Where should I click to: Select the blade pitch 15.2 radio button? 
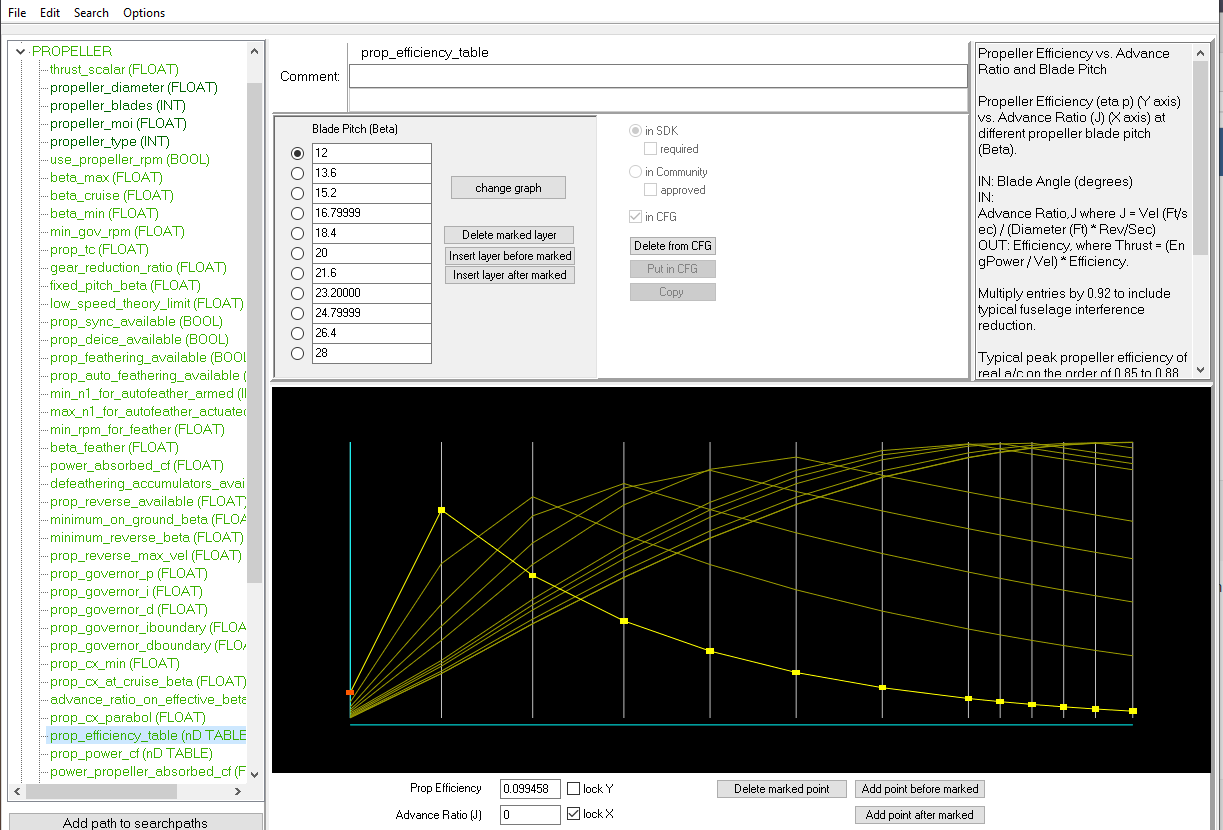297,193
